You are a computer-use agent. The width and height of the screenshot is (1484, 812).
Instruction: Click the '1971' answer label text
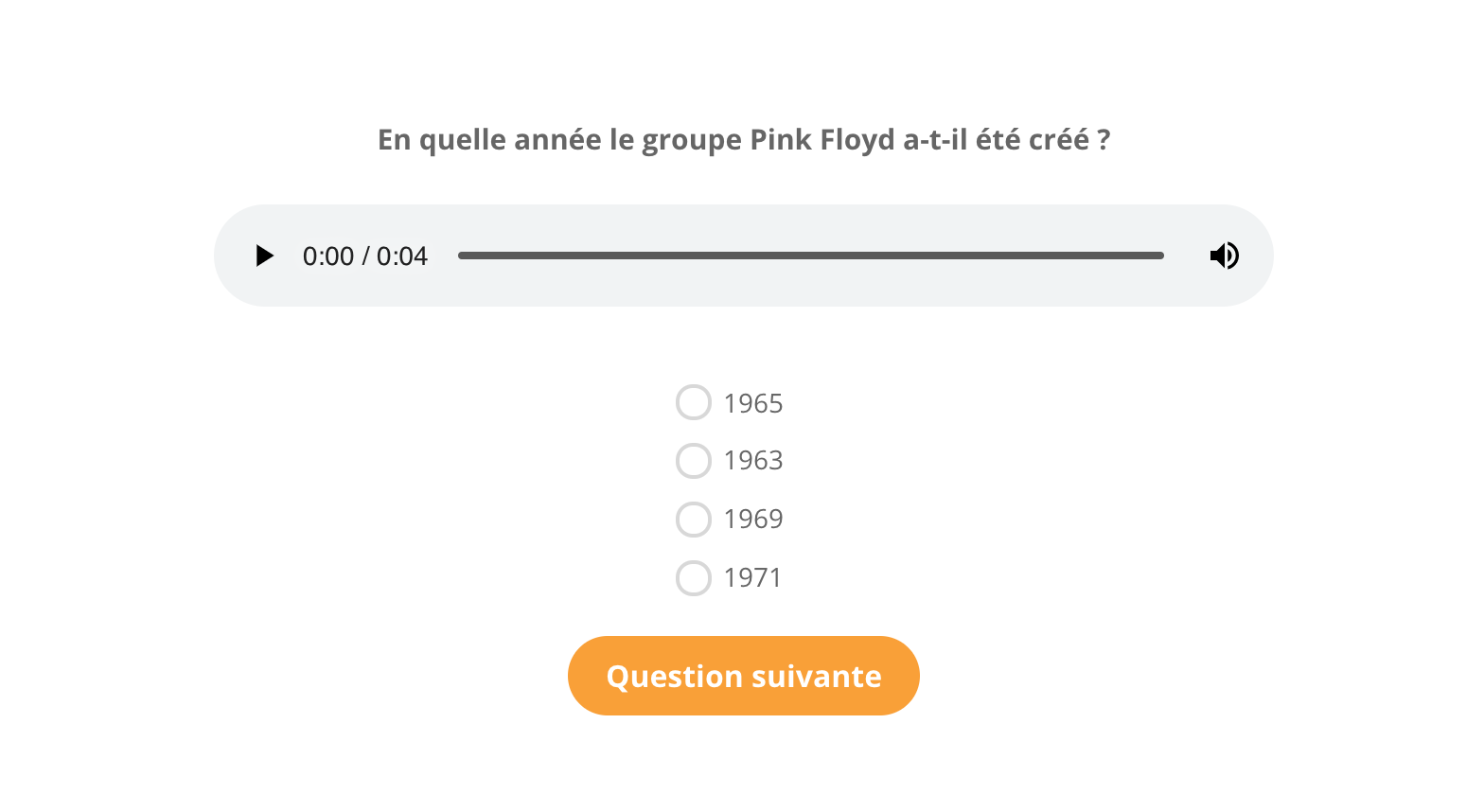(752, 578)
